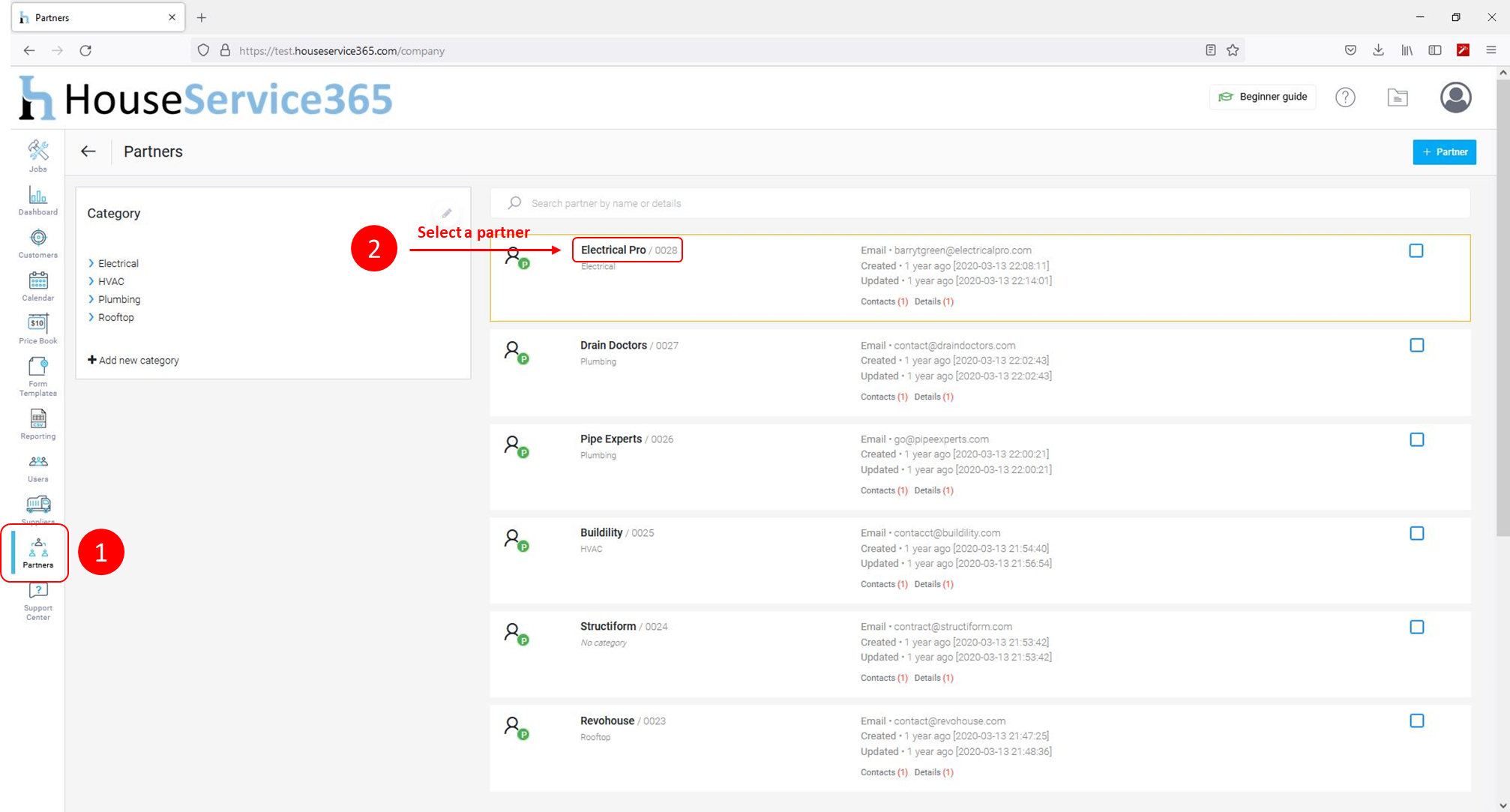Click the HouseService365 logo
The image size is (1510, 812).
(205, 98)
